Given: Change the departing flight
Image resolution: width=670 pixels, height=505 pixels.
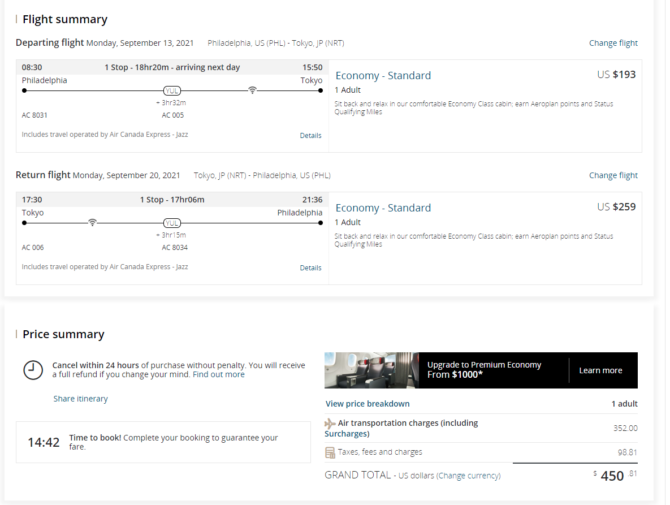Looking at the screenshot, I should coord(613,43).
